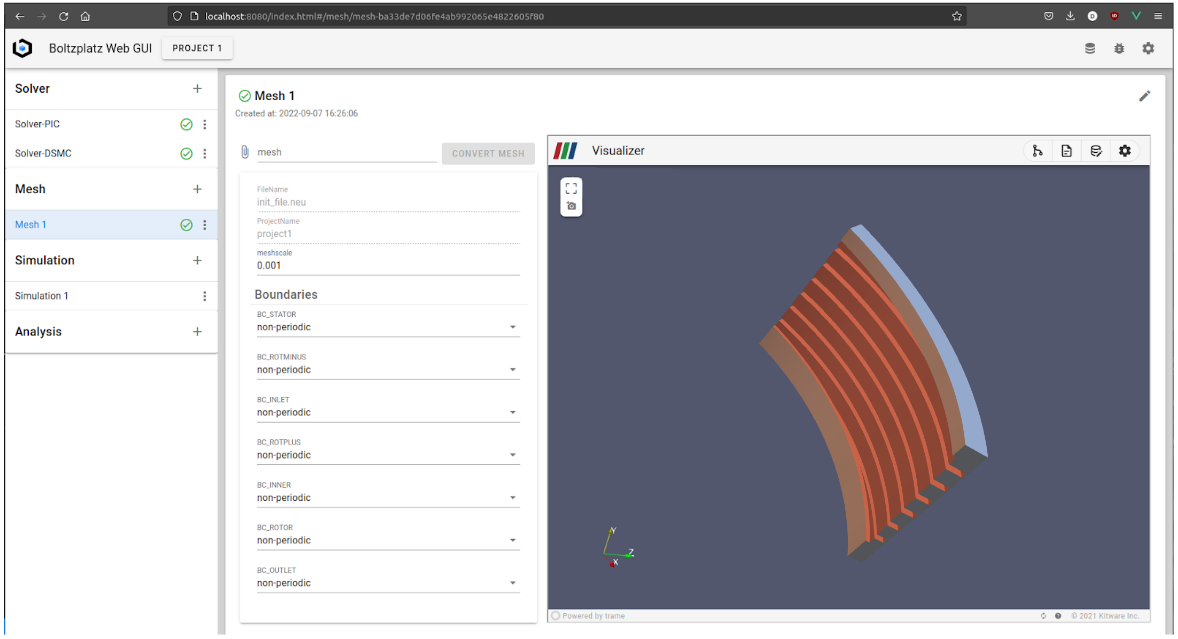1178x639 pixels.
Task: Click the green check next to Solver-PIC
Action: click(x=186, y=124)
